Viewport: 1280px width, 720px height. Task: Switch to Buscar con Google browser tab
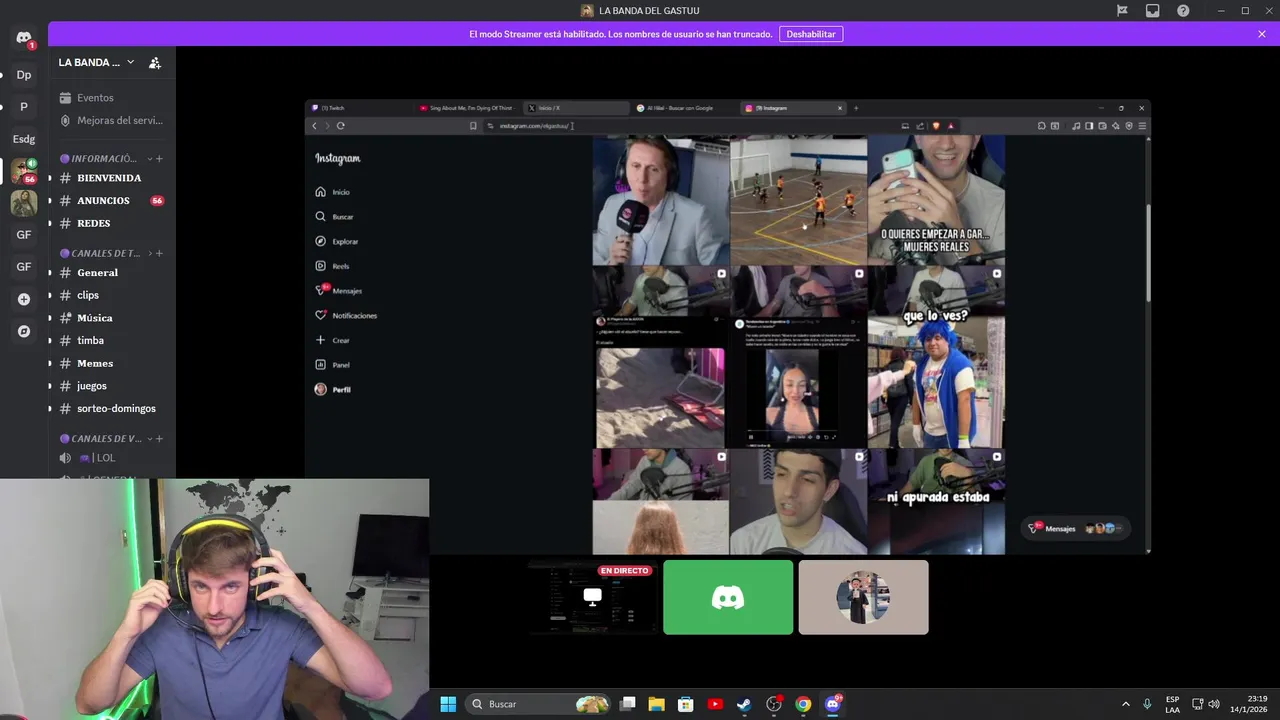tap(684, 108)
